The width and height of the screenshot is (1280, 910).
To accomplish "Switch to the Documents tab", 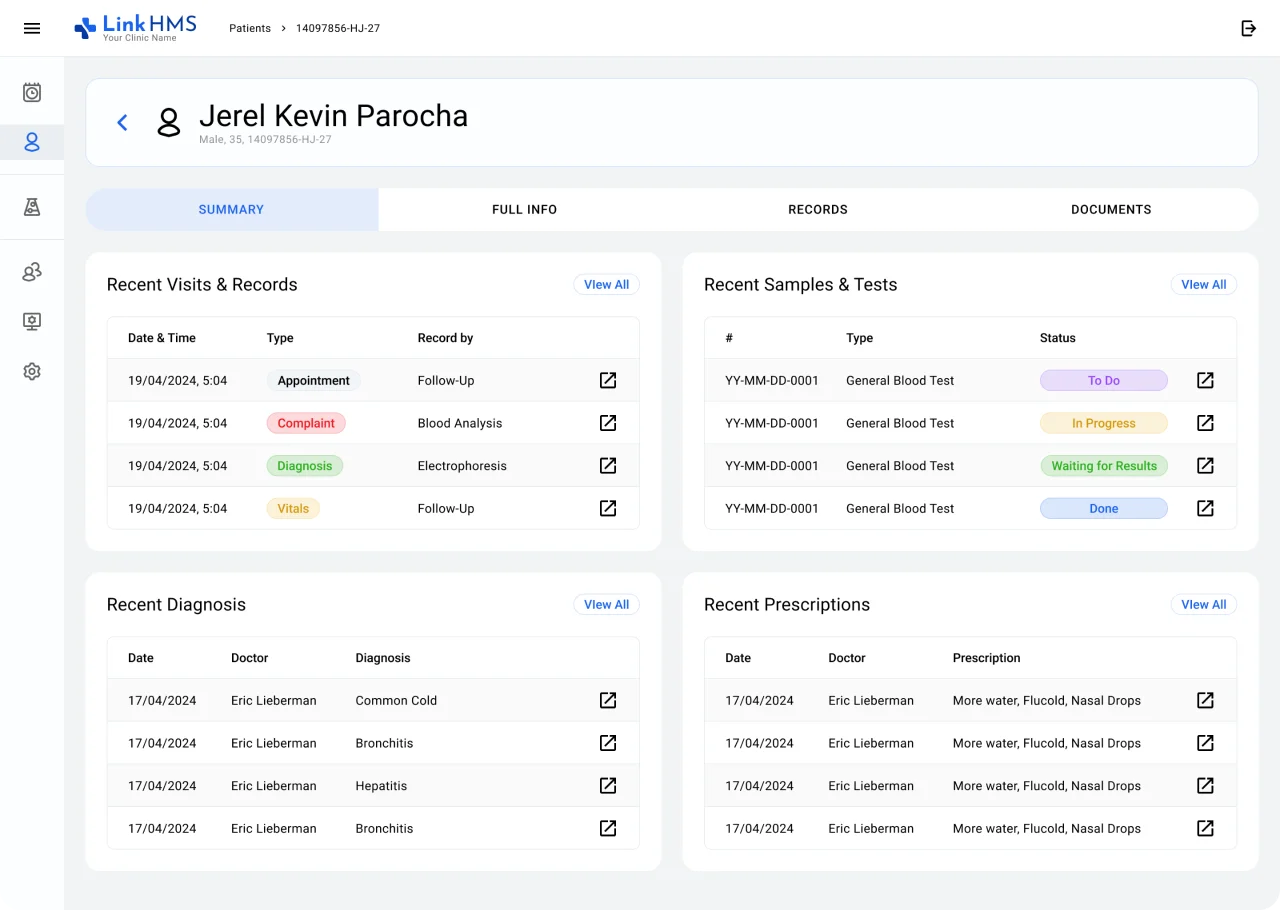I will click(1111, 209).
